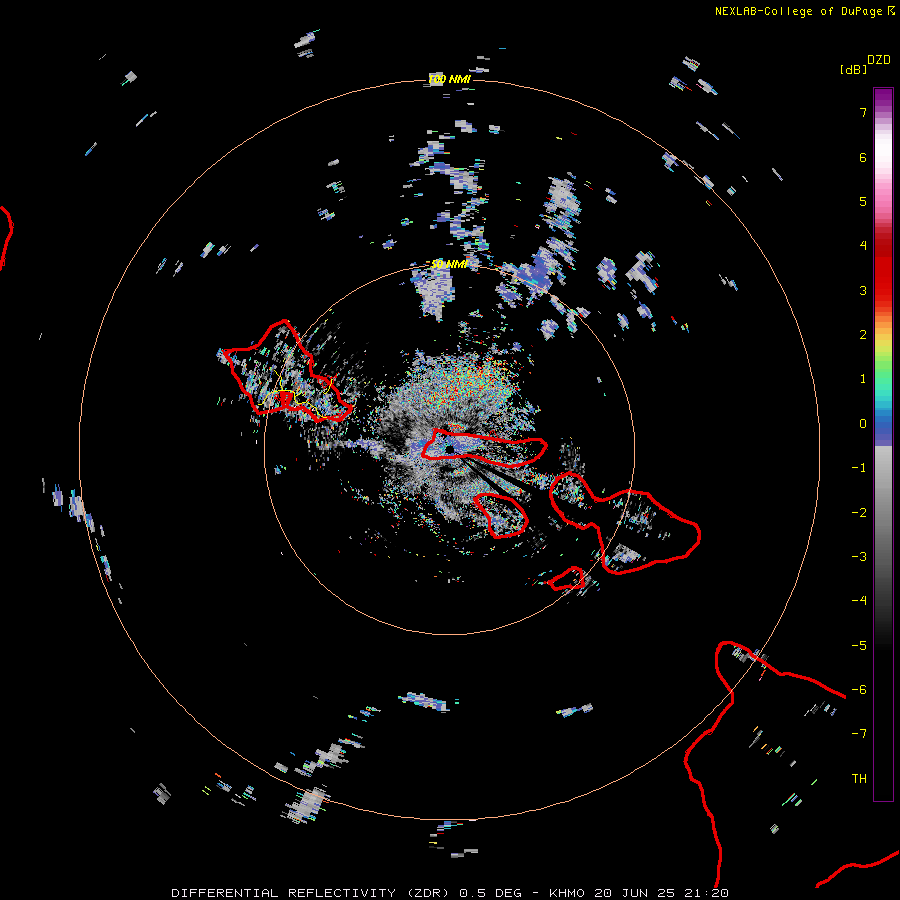The height and width of the screenshot is (900, 900).
Task: Click the DZD product label above the scale
Action: click(879, 60)
